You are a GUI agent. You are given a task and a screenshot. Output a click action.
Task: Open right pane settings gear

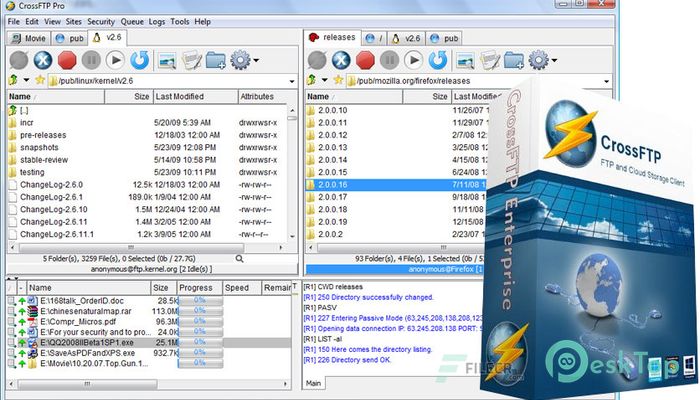tap(538, 60)
